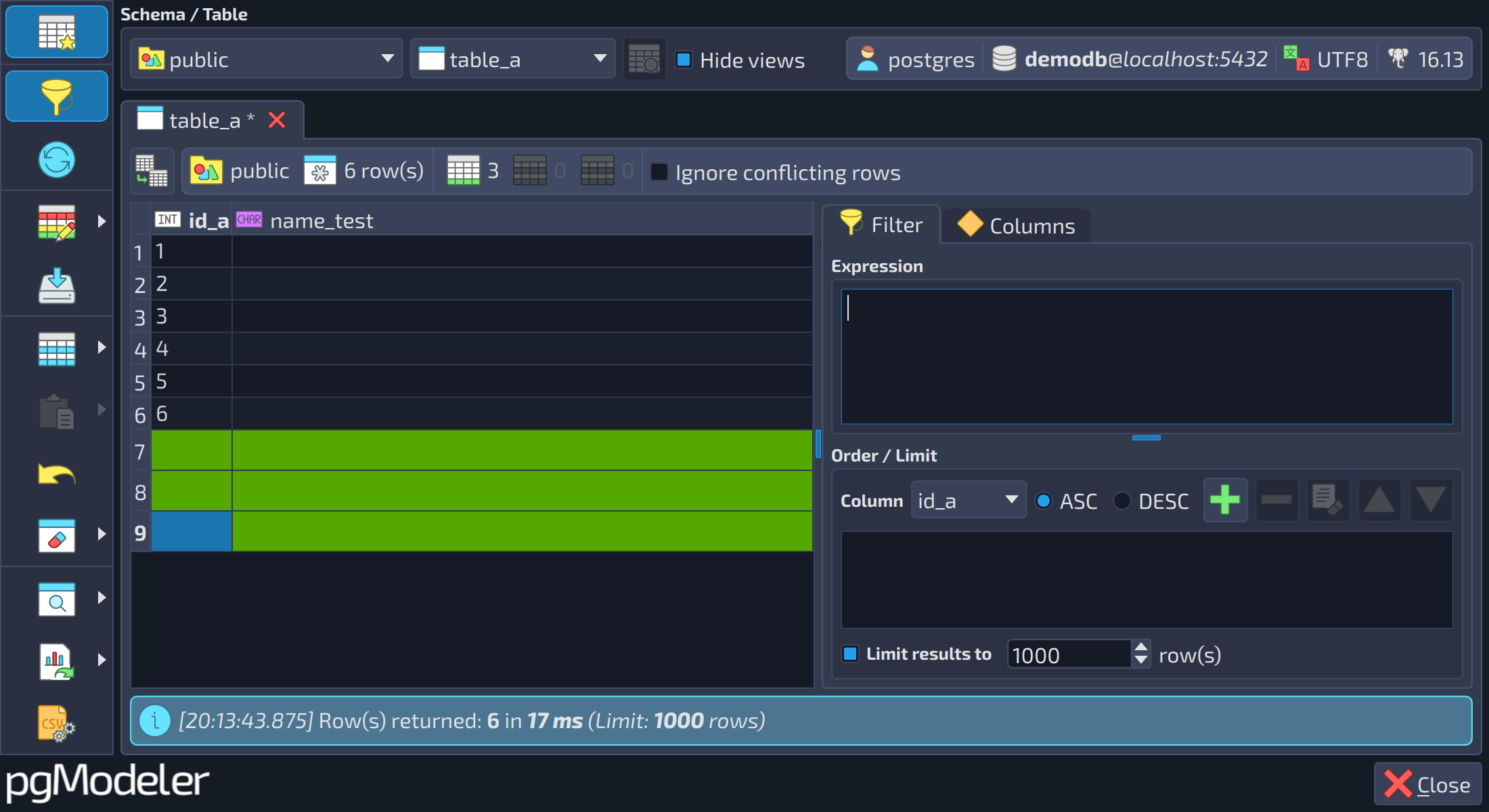Click the green plus add order column button
1489x812 pixels.
[1225, 500]
